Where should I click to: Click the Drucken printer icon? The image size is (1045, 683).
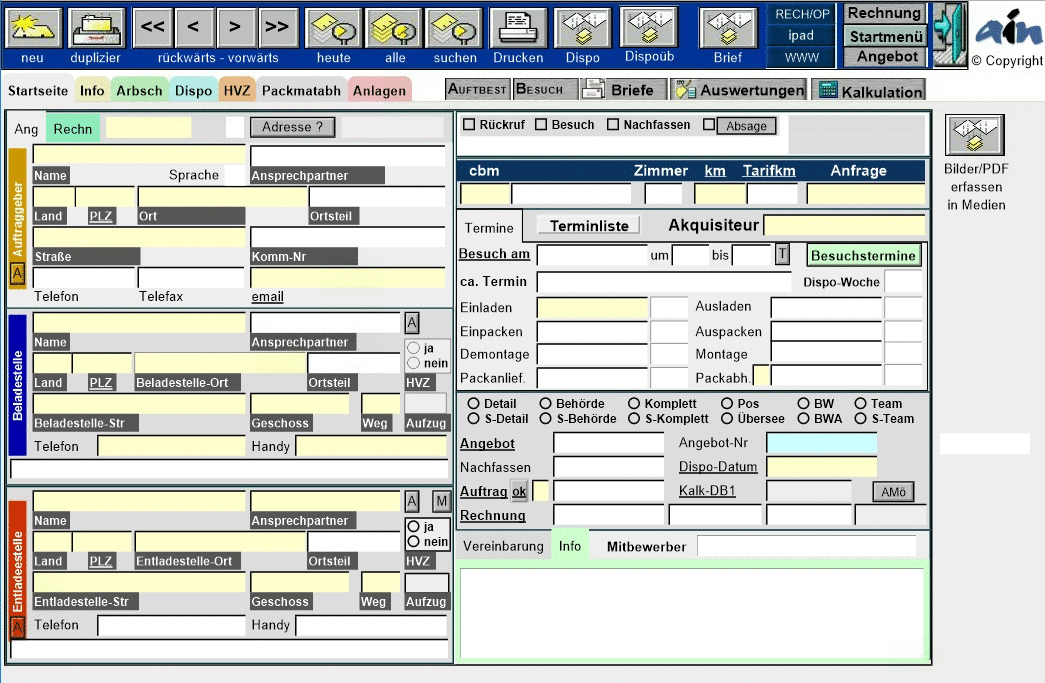518,29
